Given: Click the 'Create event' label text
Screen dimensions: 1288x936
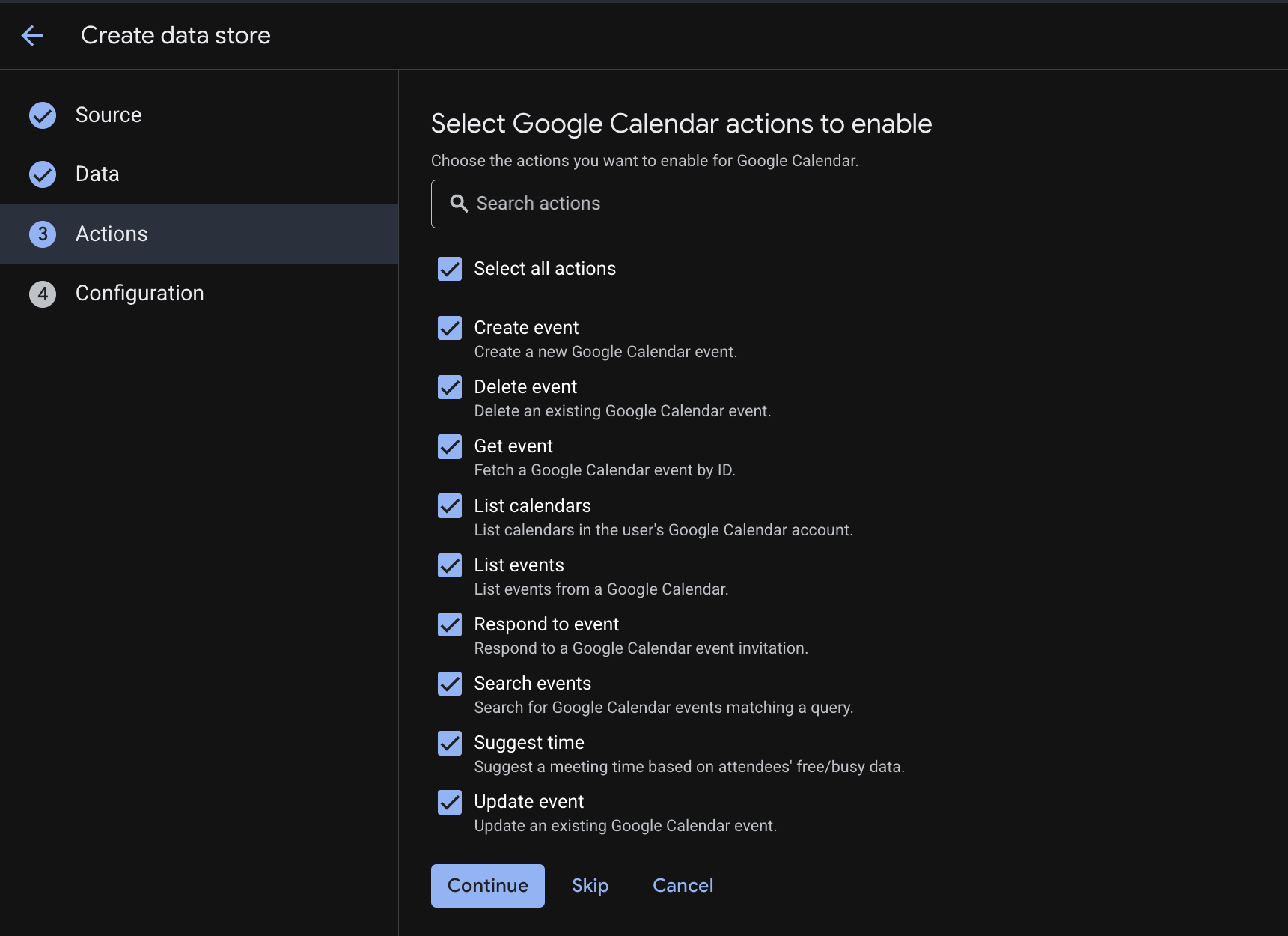Looking at the screenshot, I should (526, 328).
